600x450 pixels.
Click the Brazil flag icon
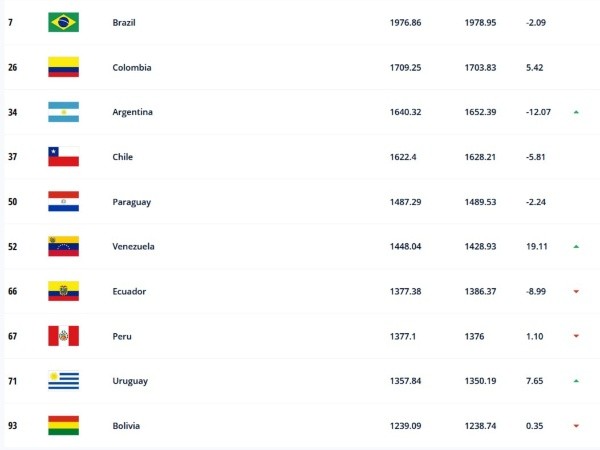coord(63,22)
